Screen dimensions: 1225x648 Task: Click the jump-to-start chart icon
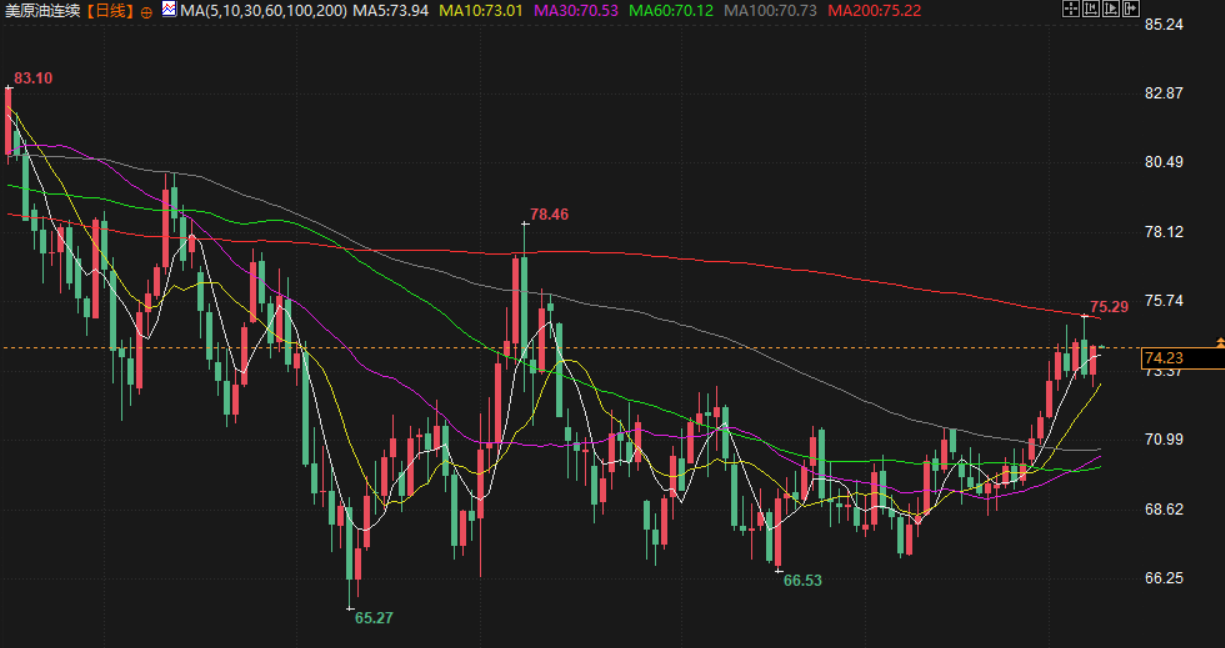pos(1091,8)
